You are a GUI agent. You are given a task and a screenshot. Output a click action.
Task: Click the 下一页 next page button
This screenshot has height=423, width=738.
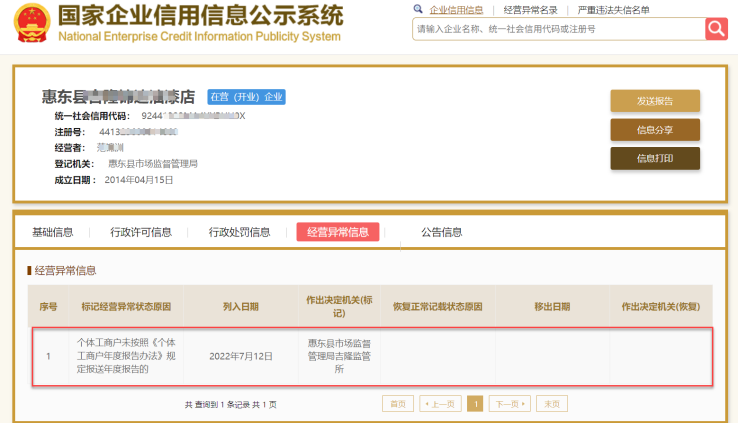[509, 404]
